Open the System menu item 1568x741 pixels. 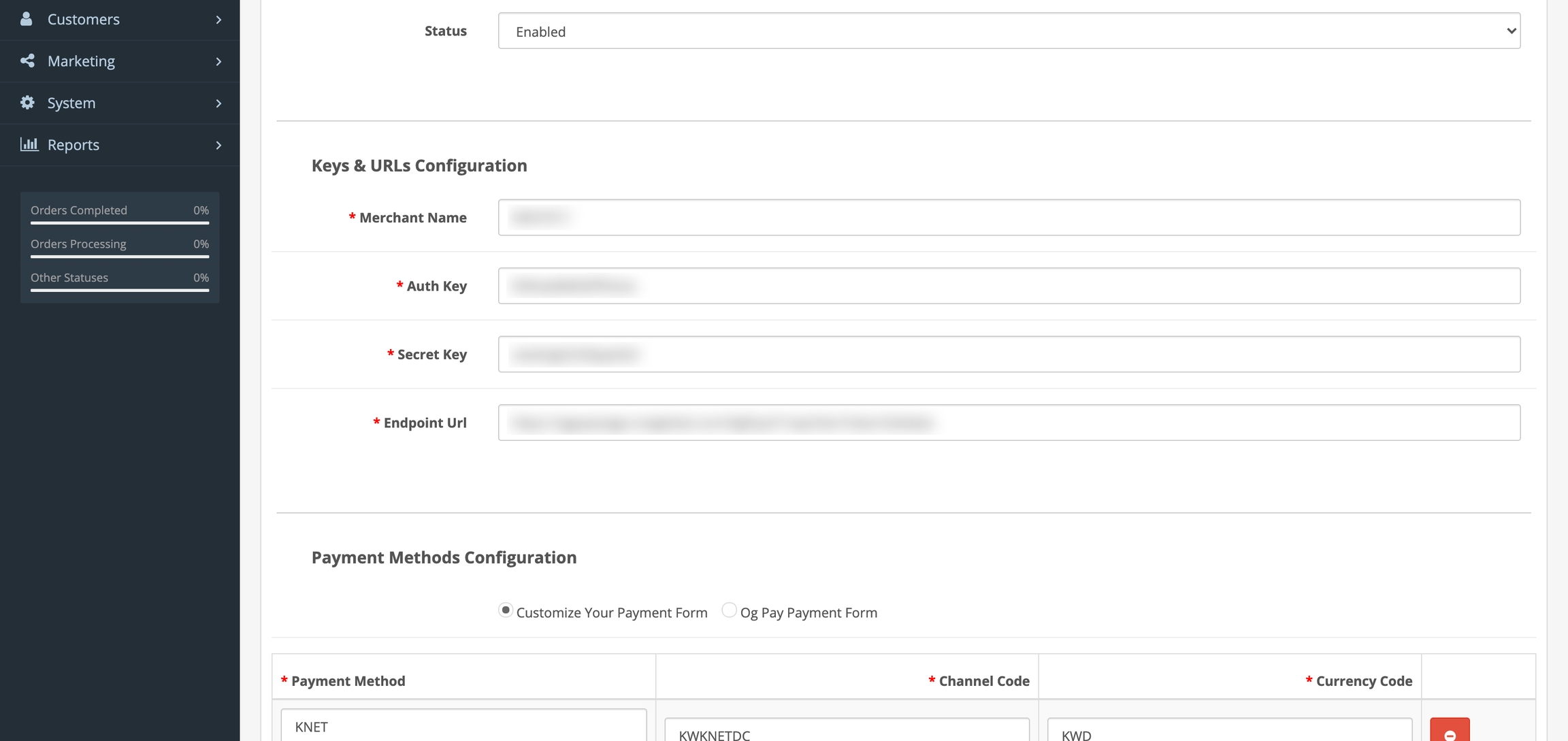71,103
